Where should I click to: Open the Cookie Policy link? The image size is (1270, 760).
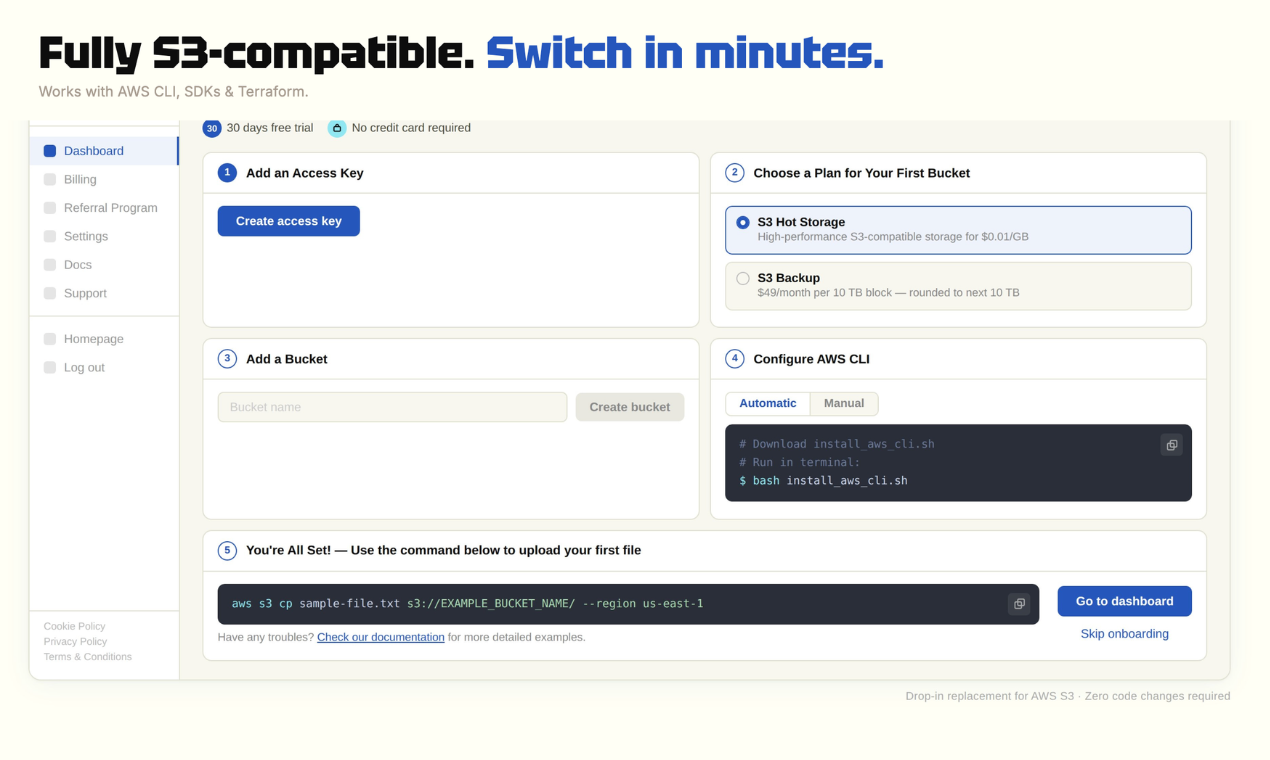tap(74, 626)
